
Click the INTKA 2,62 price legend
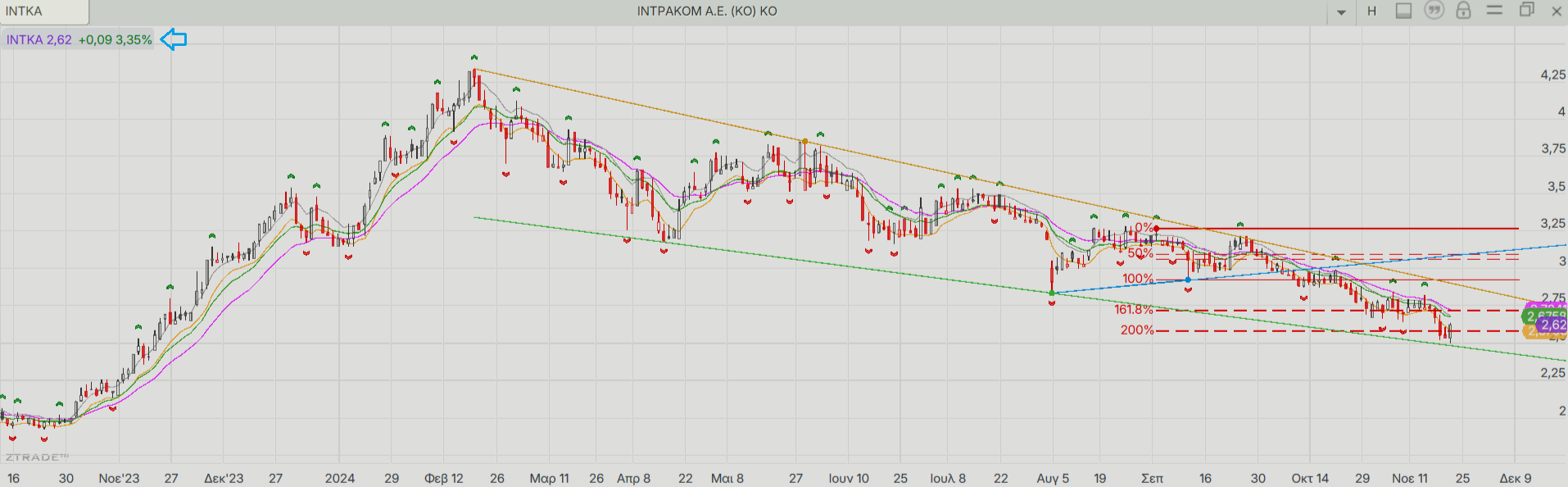pyautogui.click(x=79, y=39)
